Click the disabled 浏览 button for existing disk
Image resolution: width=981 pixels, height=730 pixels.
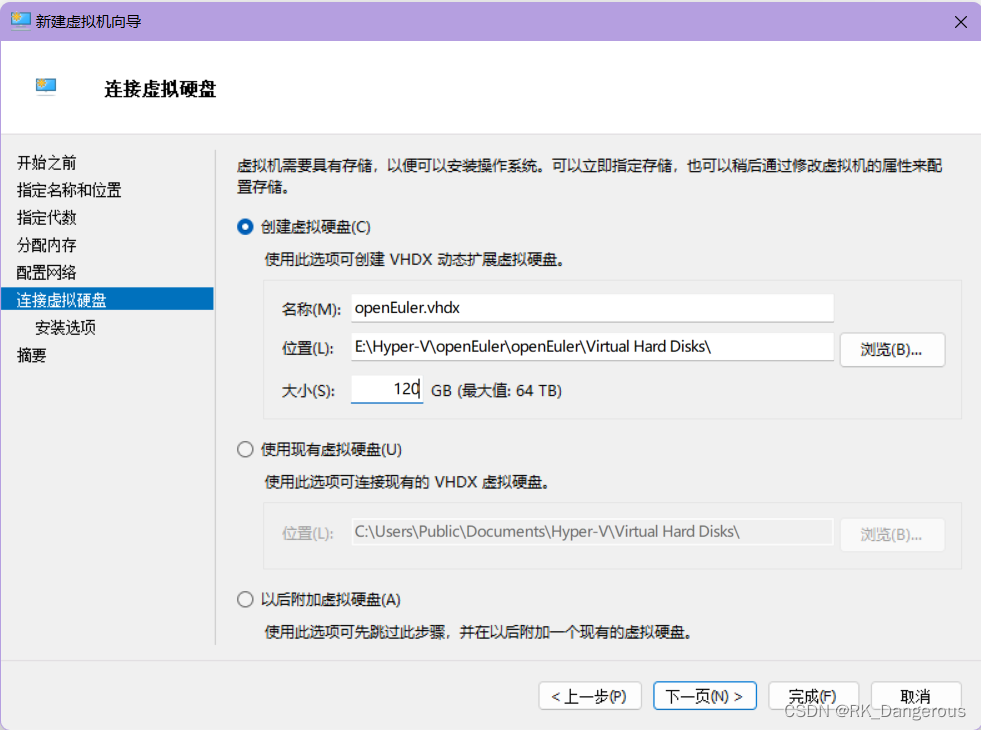[892, 534]
